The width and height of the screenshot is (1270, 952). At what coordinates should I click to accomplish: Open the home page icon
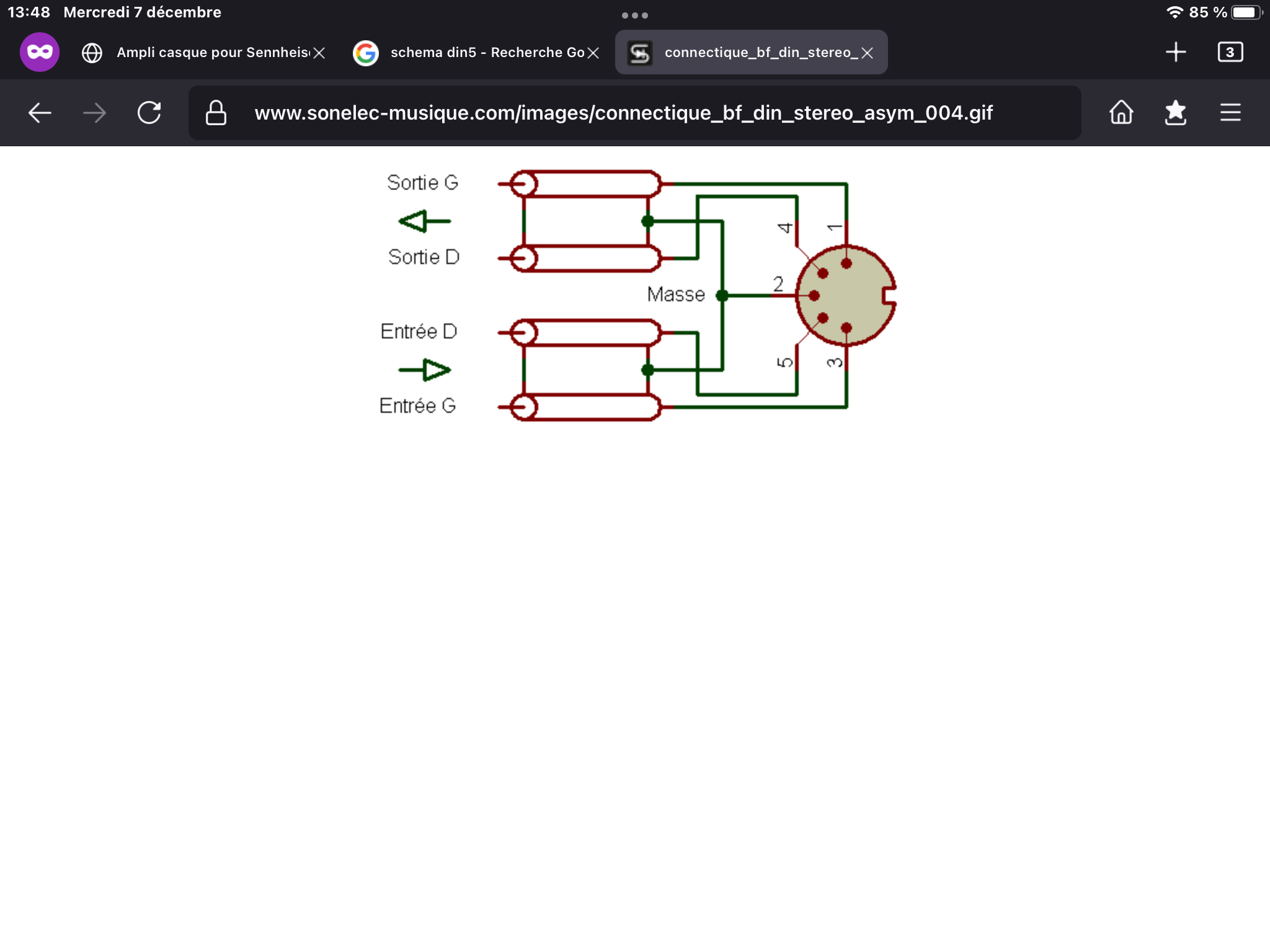click(x=1121, y=113)
